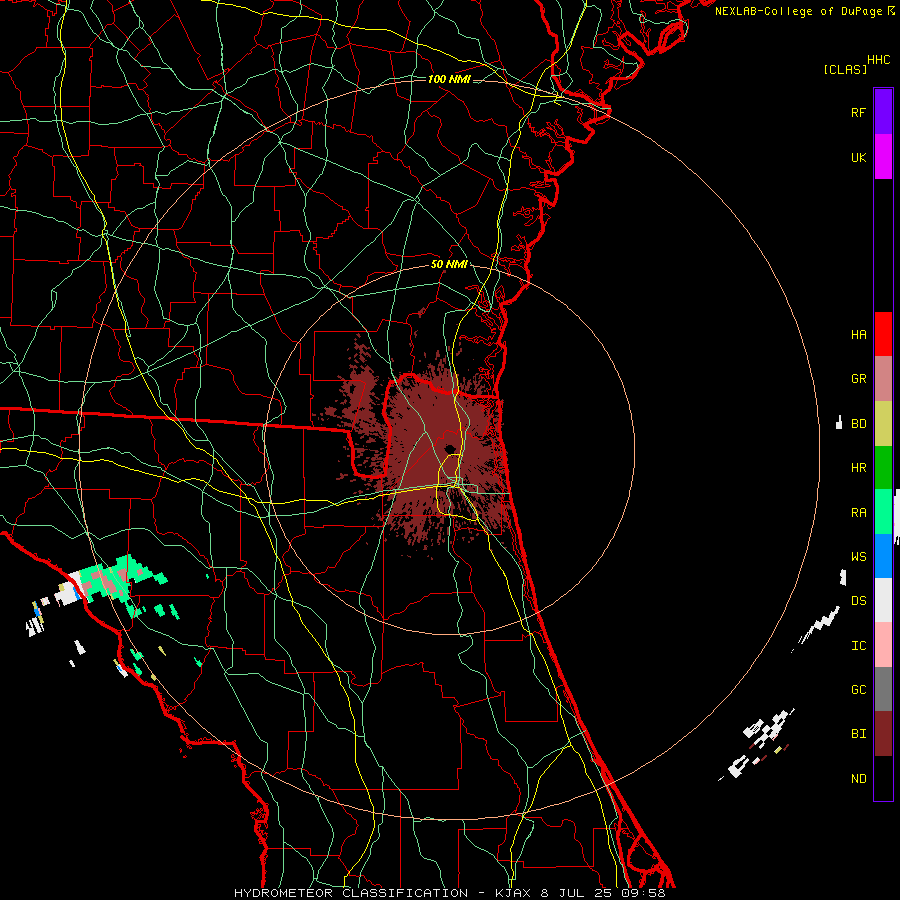The image size is (900, 900).
Task: Click the "GR" legend label
Action: [x=859, y=379]
